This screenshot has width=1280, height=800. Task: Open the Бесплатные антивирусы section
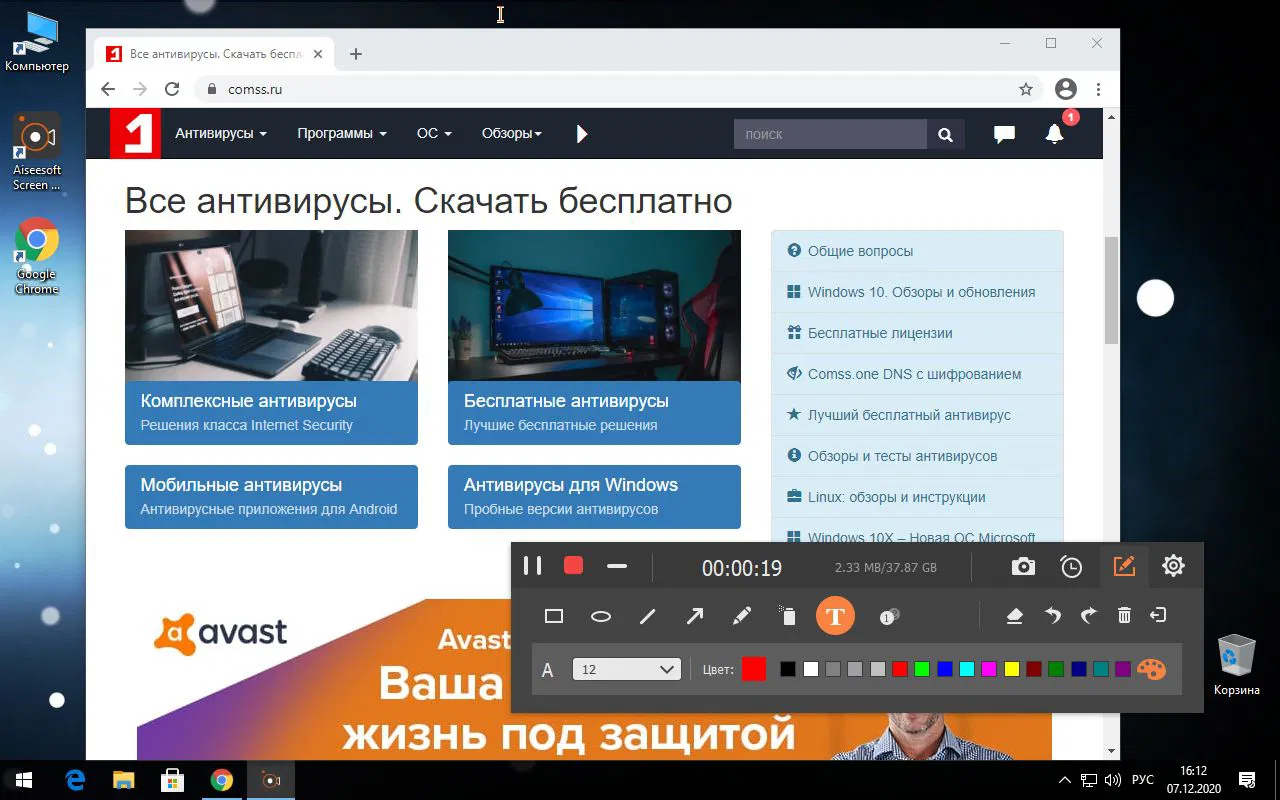(594, 413)
